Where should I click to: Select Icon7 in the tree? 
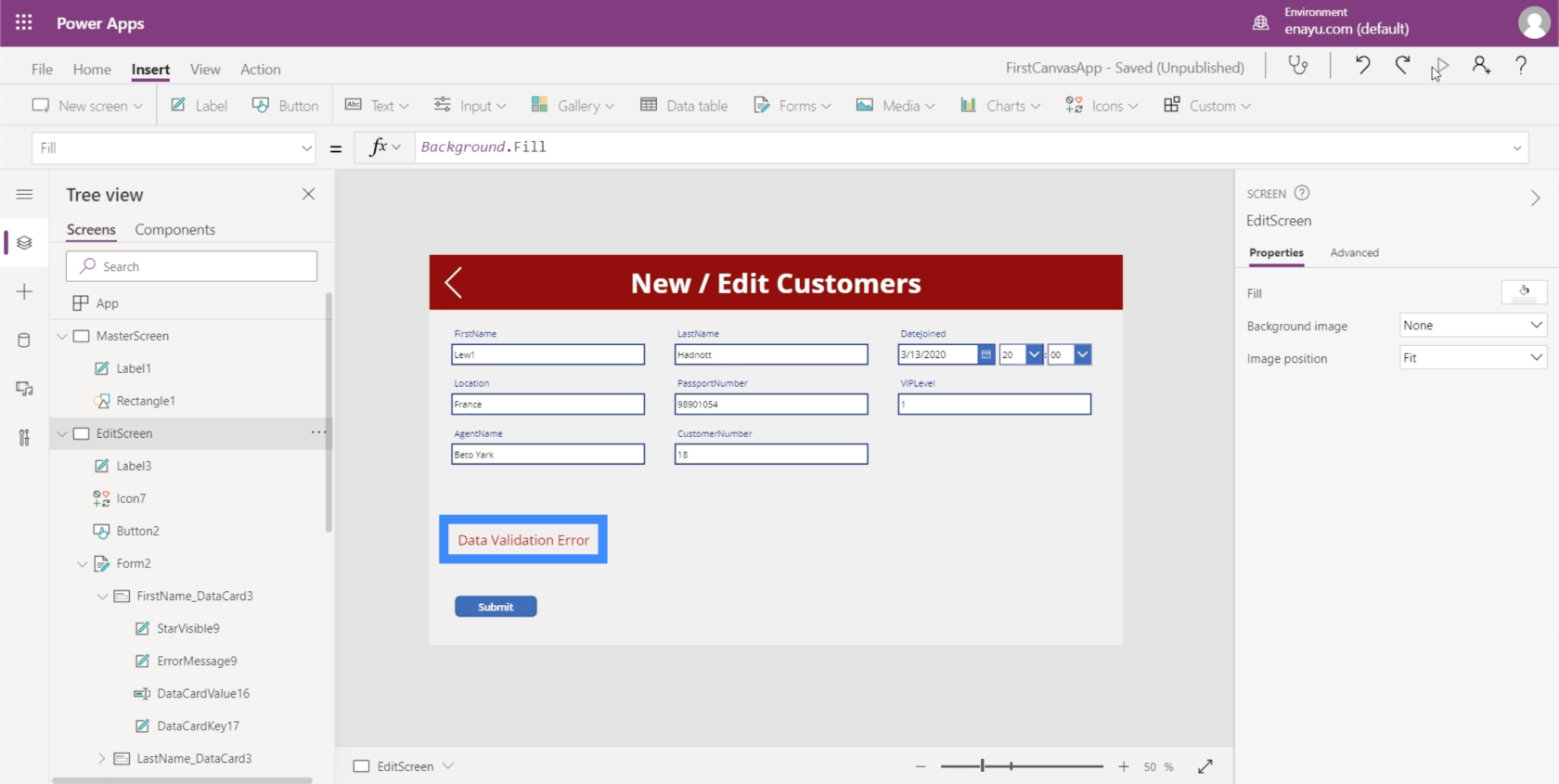131,498
